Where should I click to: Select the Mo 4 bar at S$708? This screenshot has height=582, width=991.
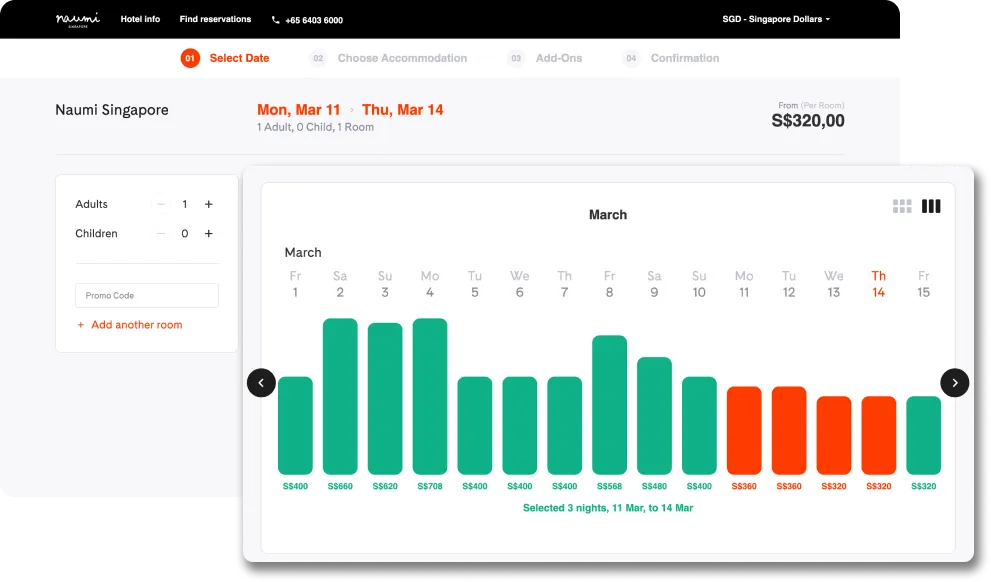[430, 396]
